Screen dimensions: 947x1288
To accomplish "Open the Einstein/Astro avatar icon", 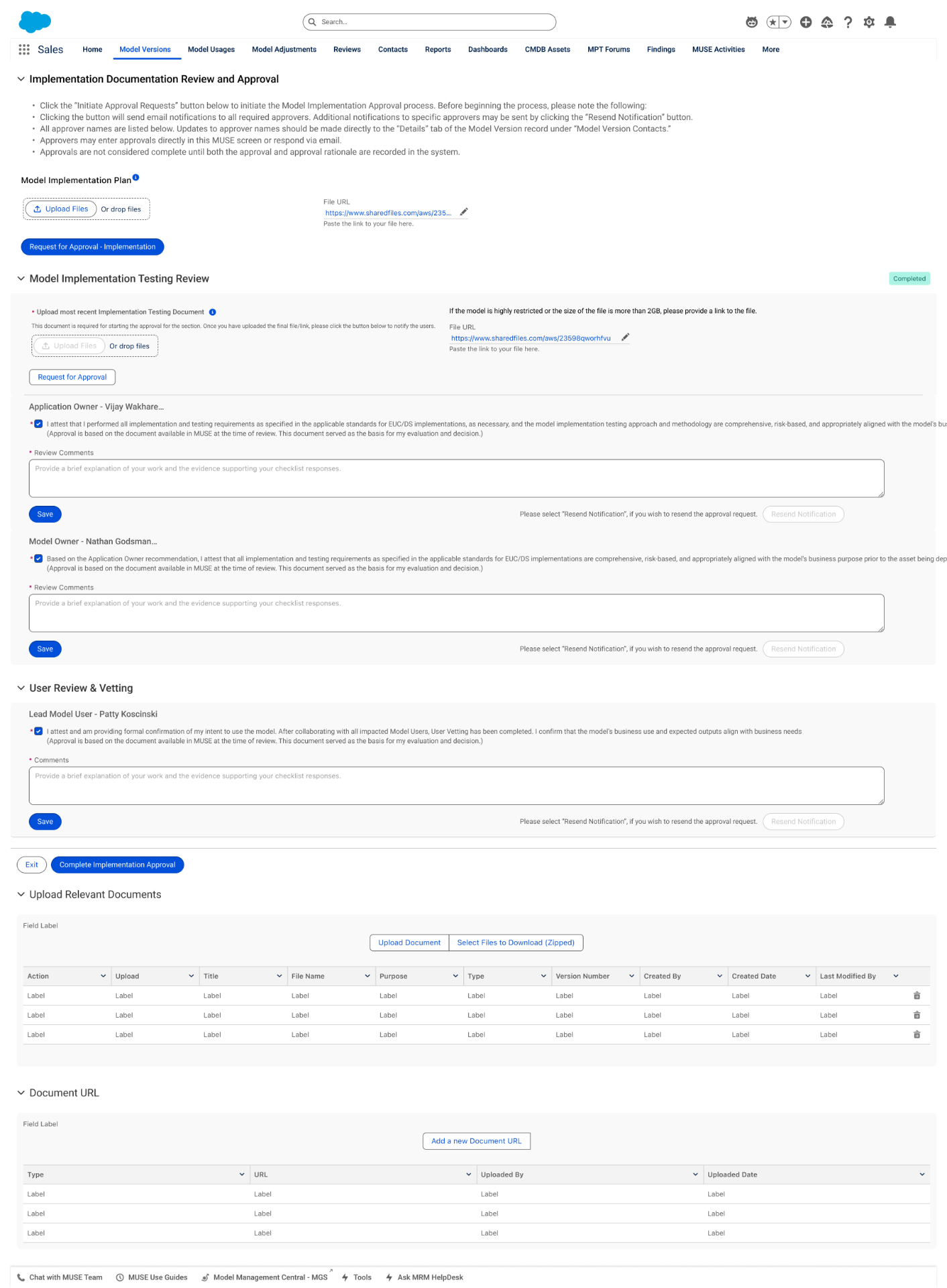I will [752, 22].
